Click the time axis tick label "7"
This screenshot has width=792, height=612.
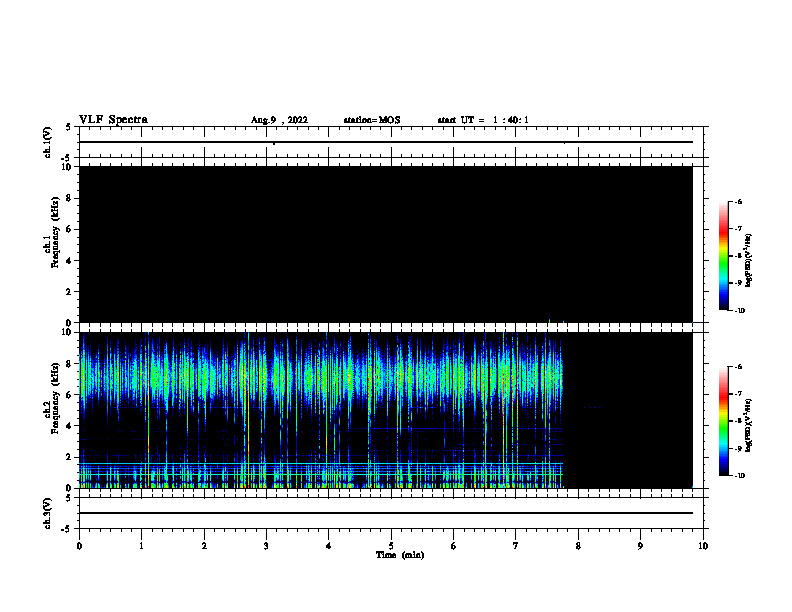[516, 546]
